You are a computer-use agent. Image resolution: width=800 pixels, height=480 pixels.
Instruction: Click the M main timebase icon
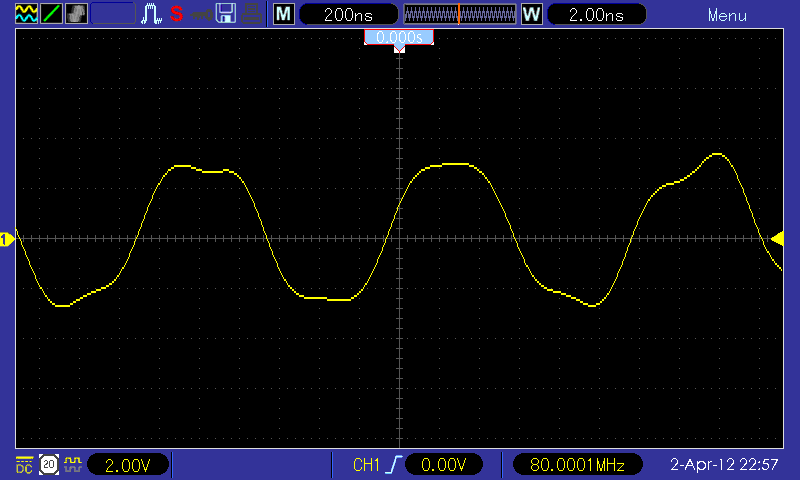(x=284, y=14)
